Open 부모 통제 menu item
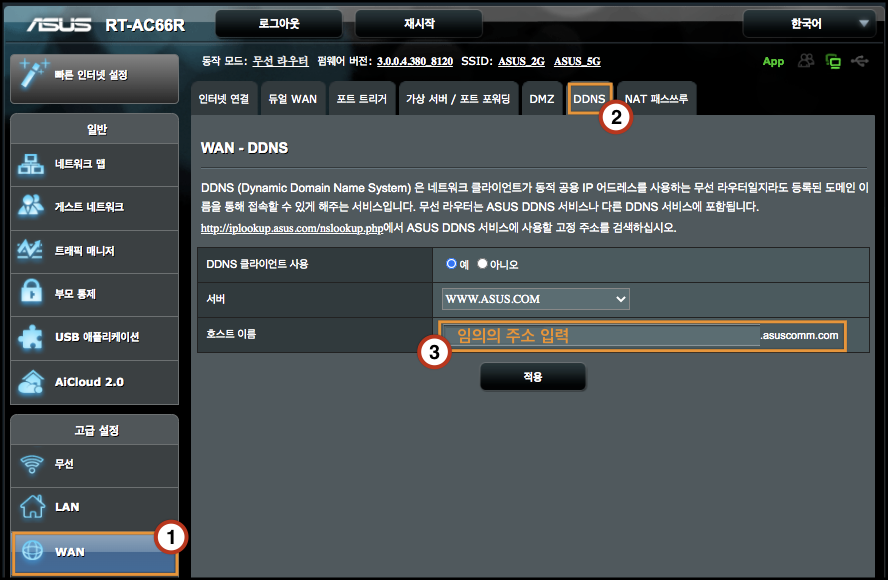888x580 pixels. [x=95, y=295]
